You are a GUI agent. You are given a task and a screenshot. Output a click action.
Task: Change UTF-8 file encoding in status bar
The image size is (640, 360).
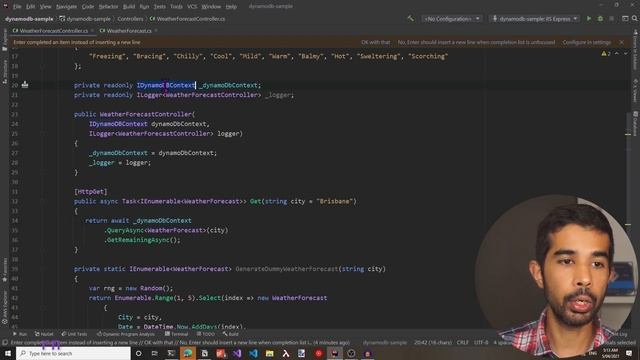[x=481, y=342]
